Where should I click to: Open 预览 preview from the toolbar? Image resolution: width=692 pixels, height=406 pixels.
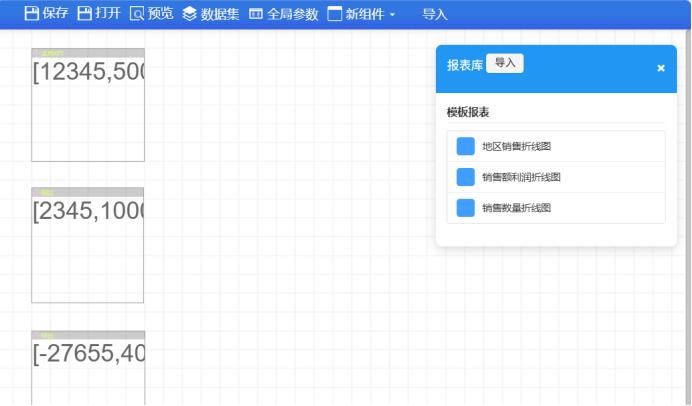coord(160,13)
